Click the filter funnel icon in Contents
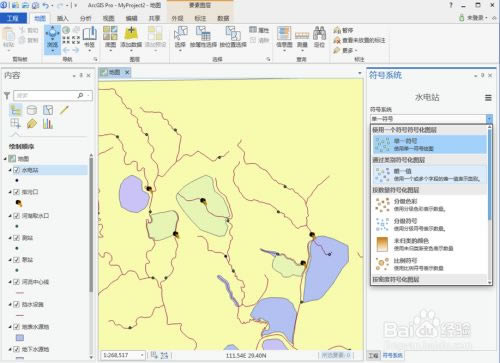Viewport: 500px width, 363px height. (7, 96)
